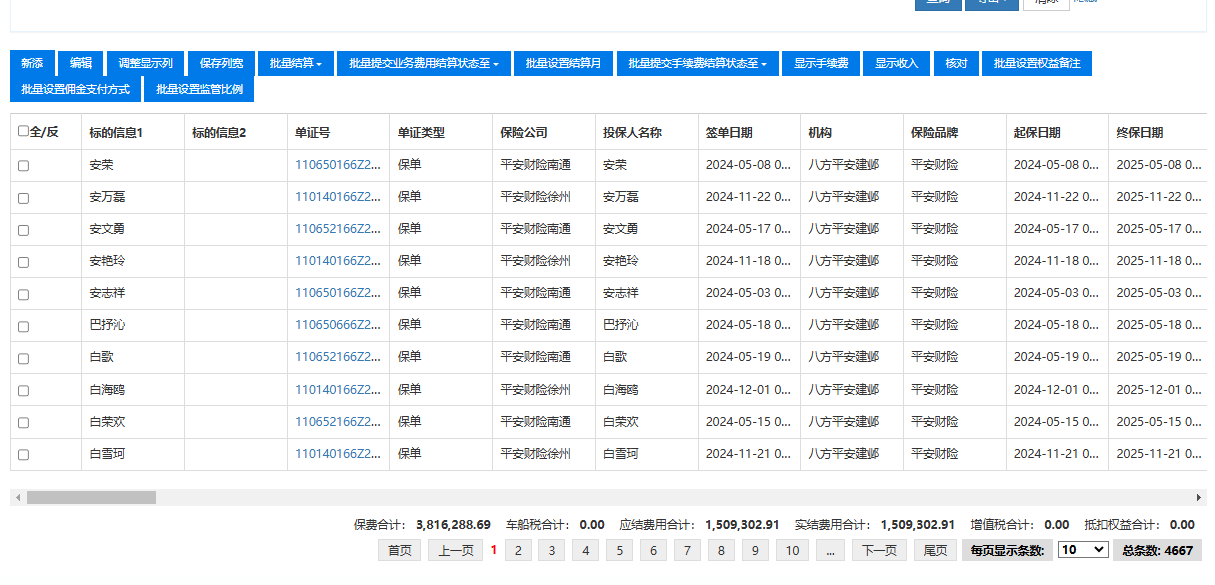Click 下一页 to go to next page

pos(879,550)
